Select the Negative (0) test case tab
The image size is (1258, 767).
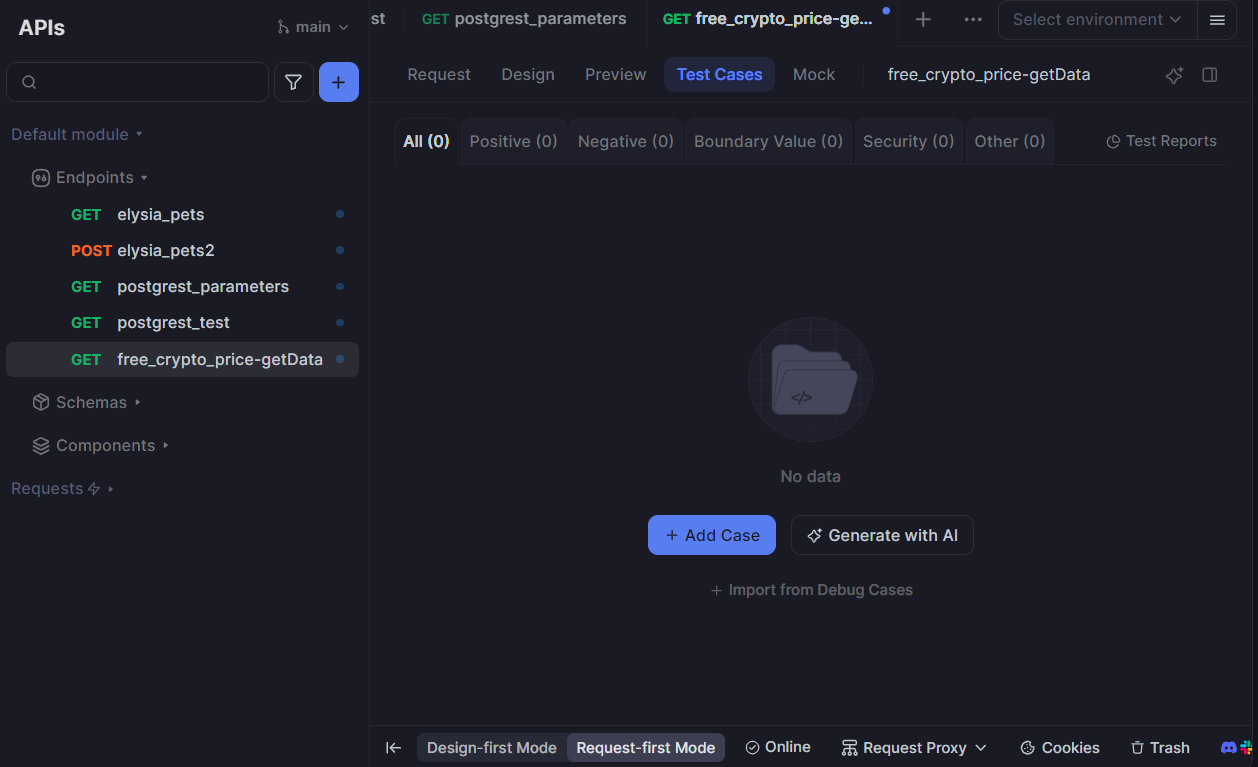click(x=625, y=141)
